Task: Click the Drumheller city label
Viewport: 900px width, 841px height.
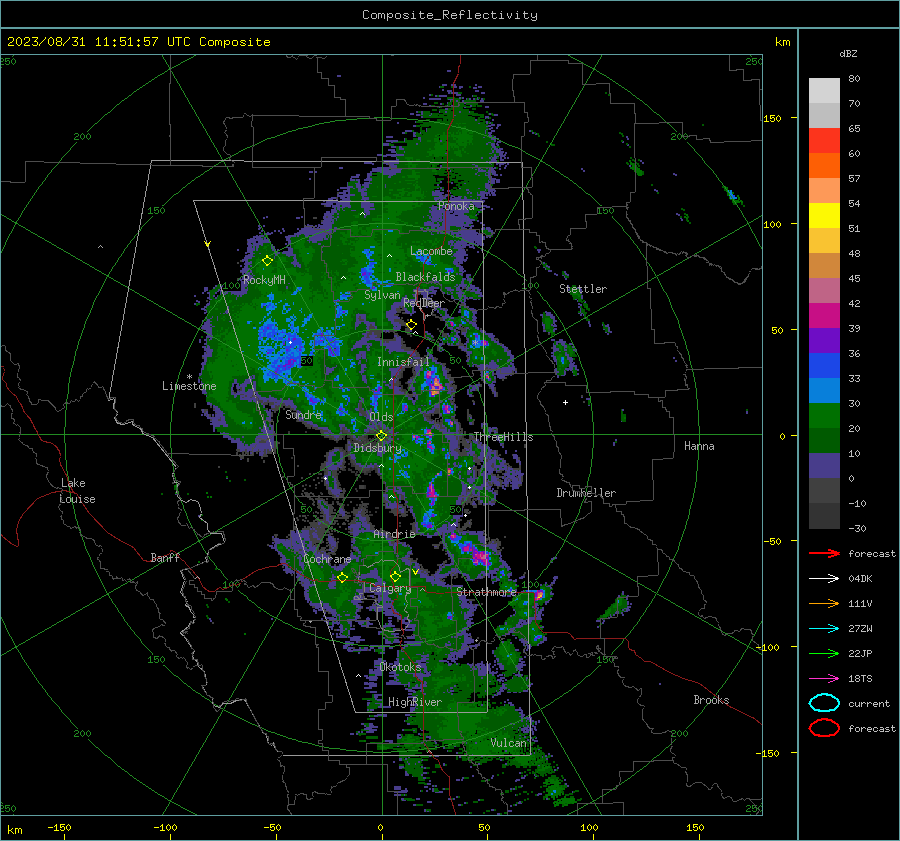Action: [586, 493]
